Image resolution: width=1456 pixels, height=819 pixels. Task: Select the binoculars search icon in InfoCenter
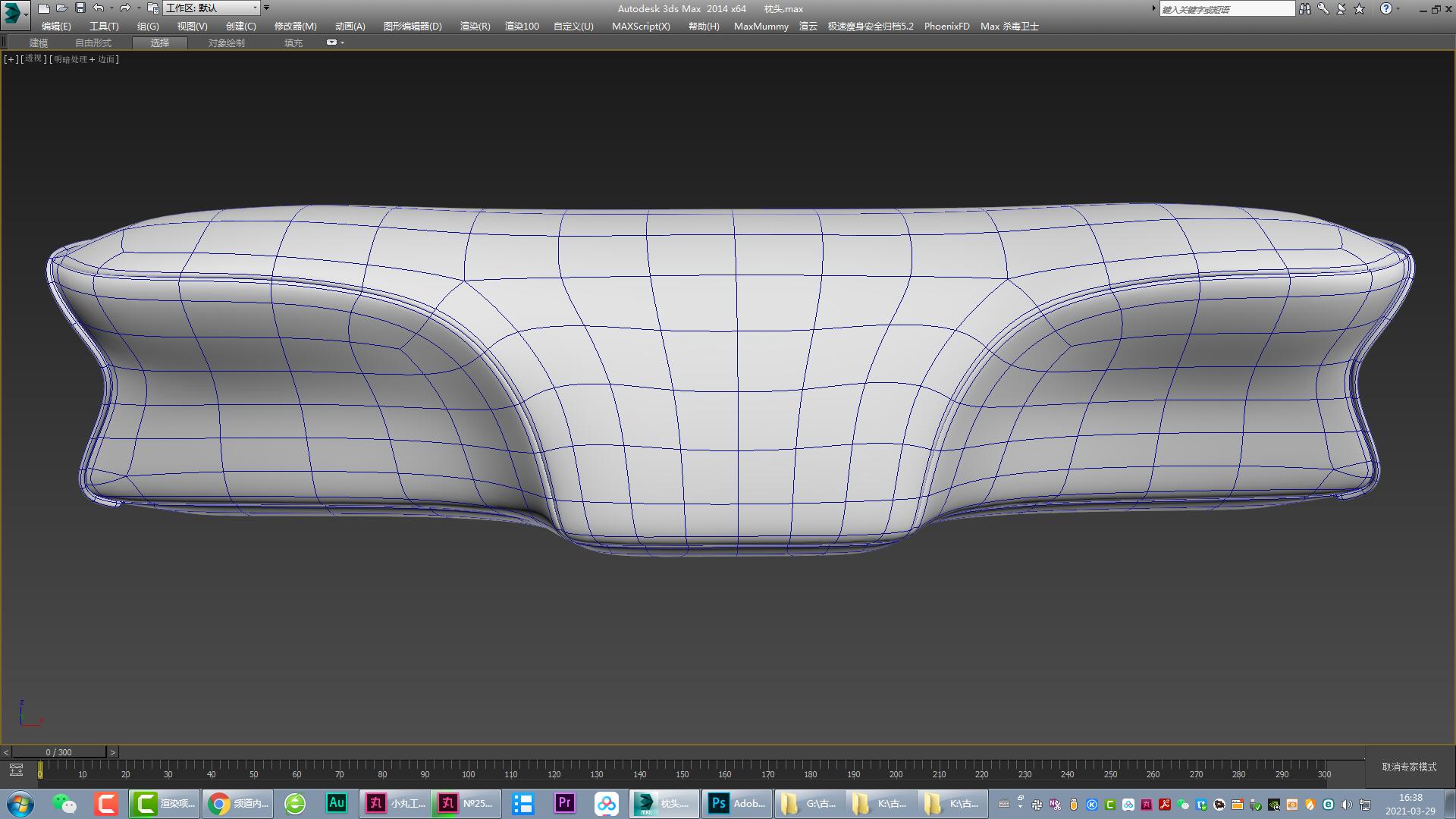tap(1306, 8)
